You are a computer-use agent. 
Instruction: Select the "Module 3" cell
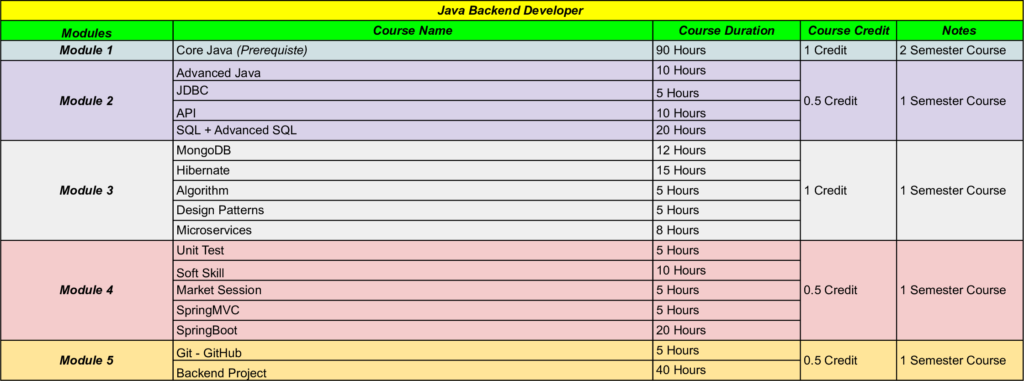87,190
